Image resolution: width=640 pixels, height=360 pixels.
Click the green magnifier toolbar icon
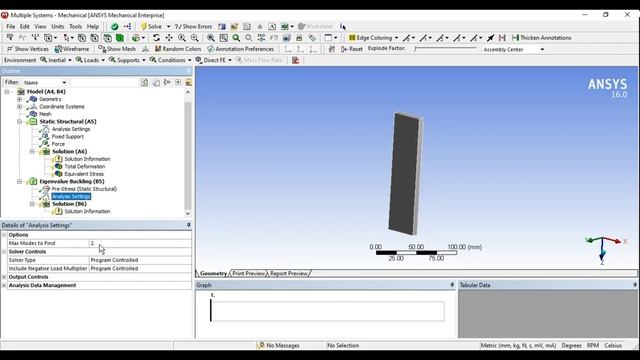click(236, 38)
